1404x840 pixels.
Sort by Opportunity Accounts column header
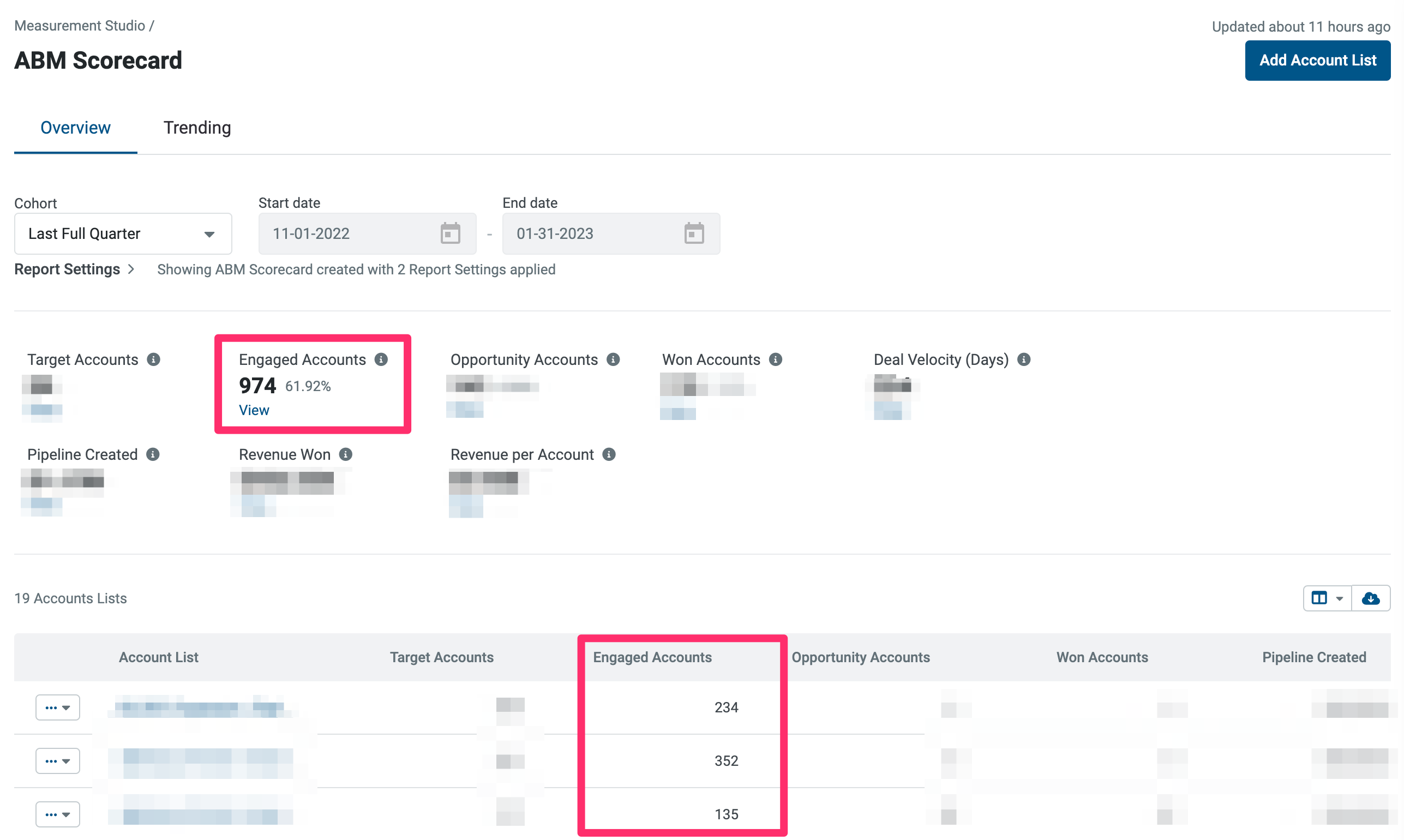(861, 657)
